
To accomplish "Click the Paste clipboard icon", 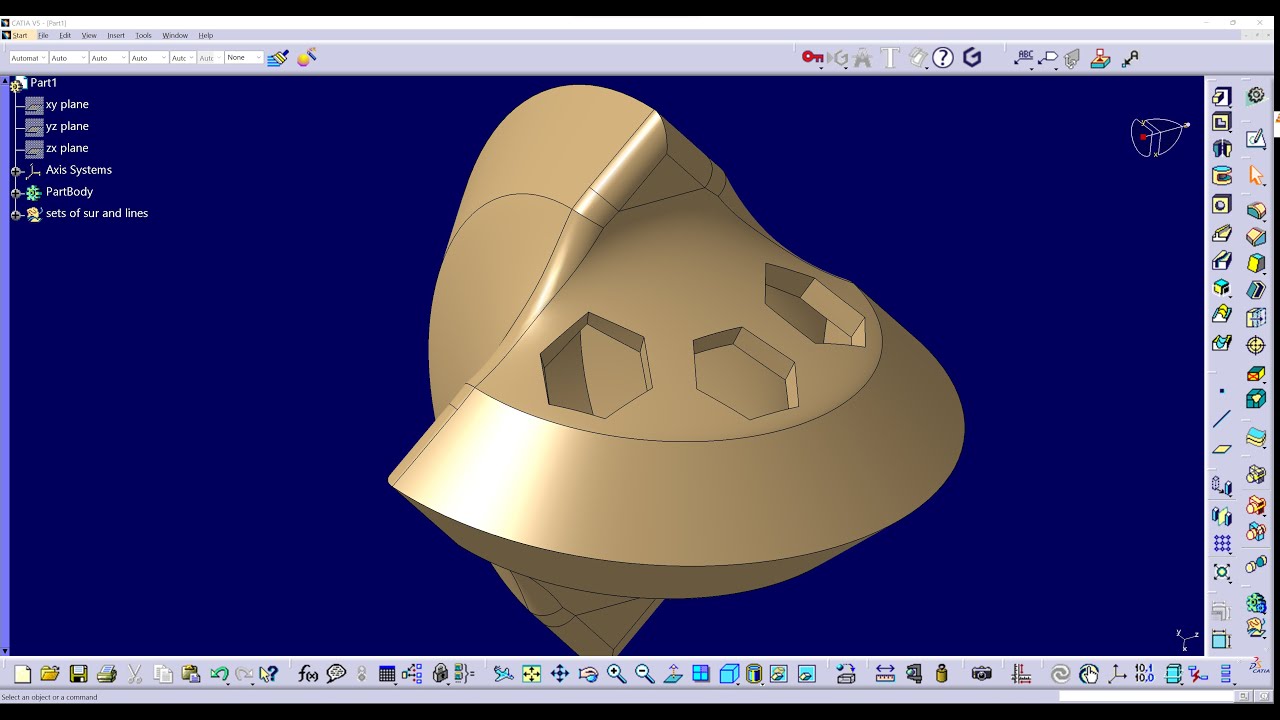I will [x=191, y=674].
